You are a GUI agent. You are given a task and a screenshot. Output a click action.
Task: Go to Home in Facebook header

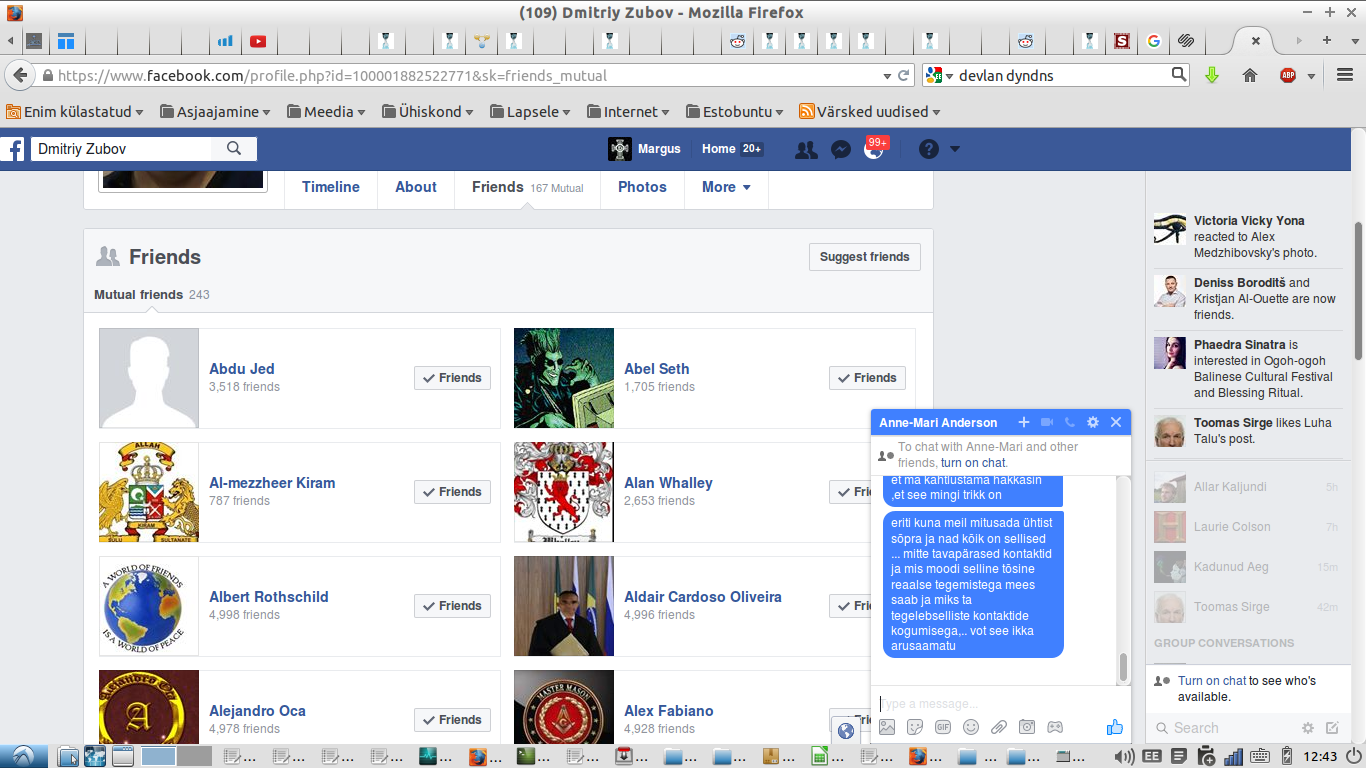tap(719, 149)
